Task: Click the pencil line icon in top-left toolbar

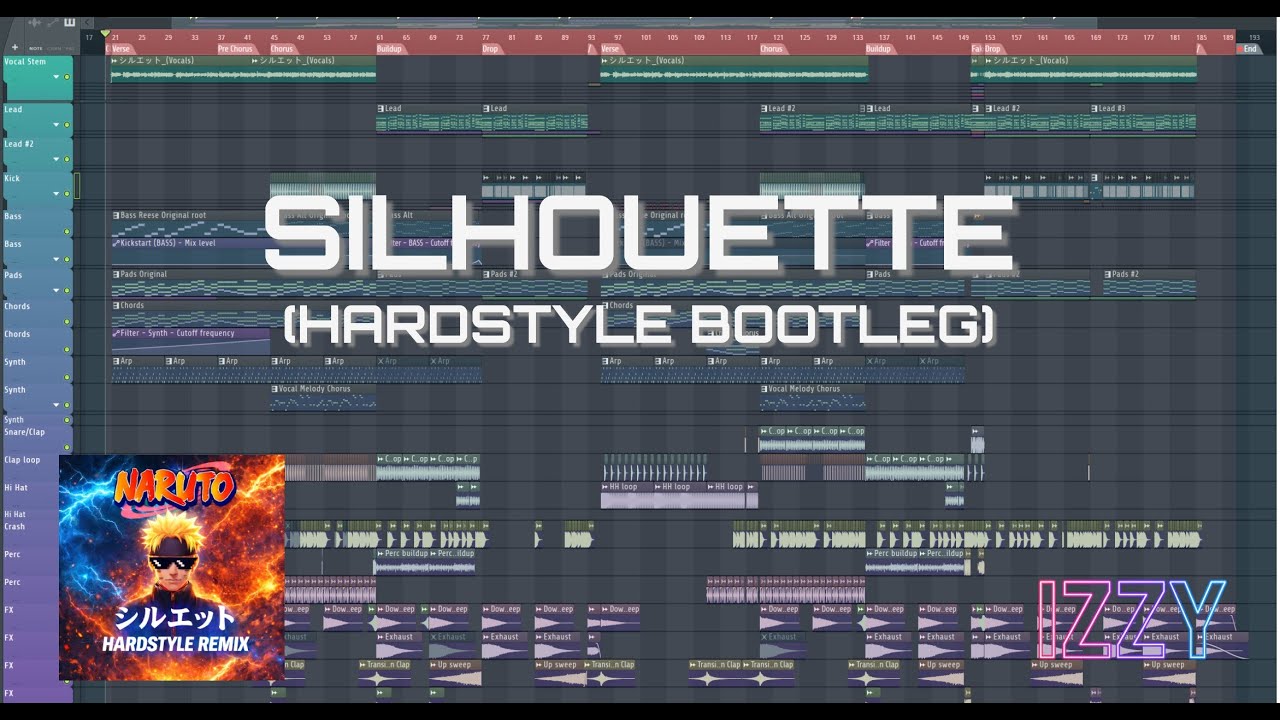Action: point(53,22)
